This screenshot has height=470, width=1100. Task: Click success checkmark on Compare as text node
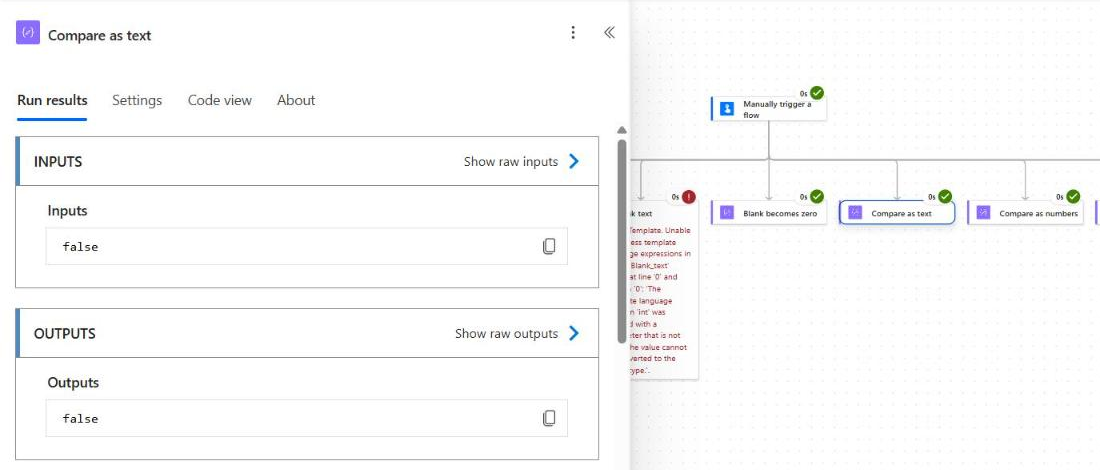click(x=945, y=196)
